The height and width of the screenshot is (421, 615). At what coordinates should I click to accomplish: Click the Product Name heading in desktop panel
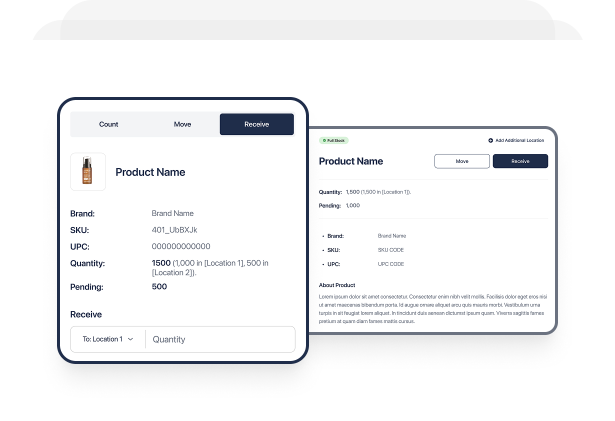(x=350, y=161)
